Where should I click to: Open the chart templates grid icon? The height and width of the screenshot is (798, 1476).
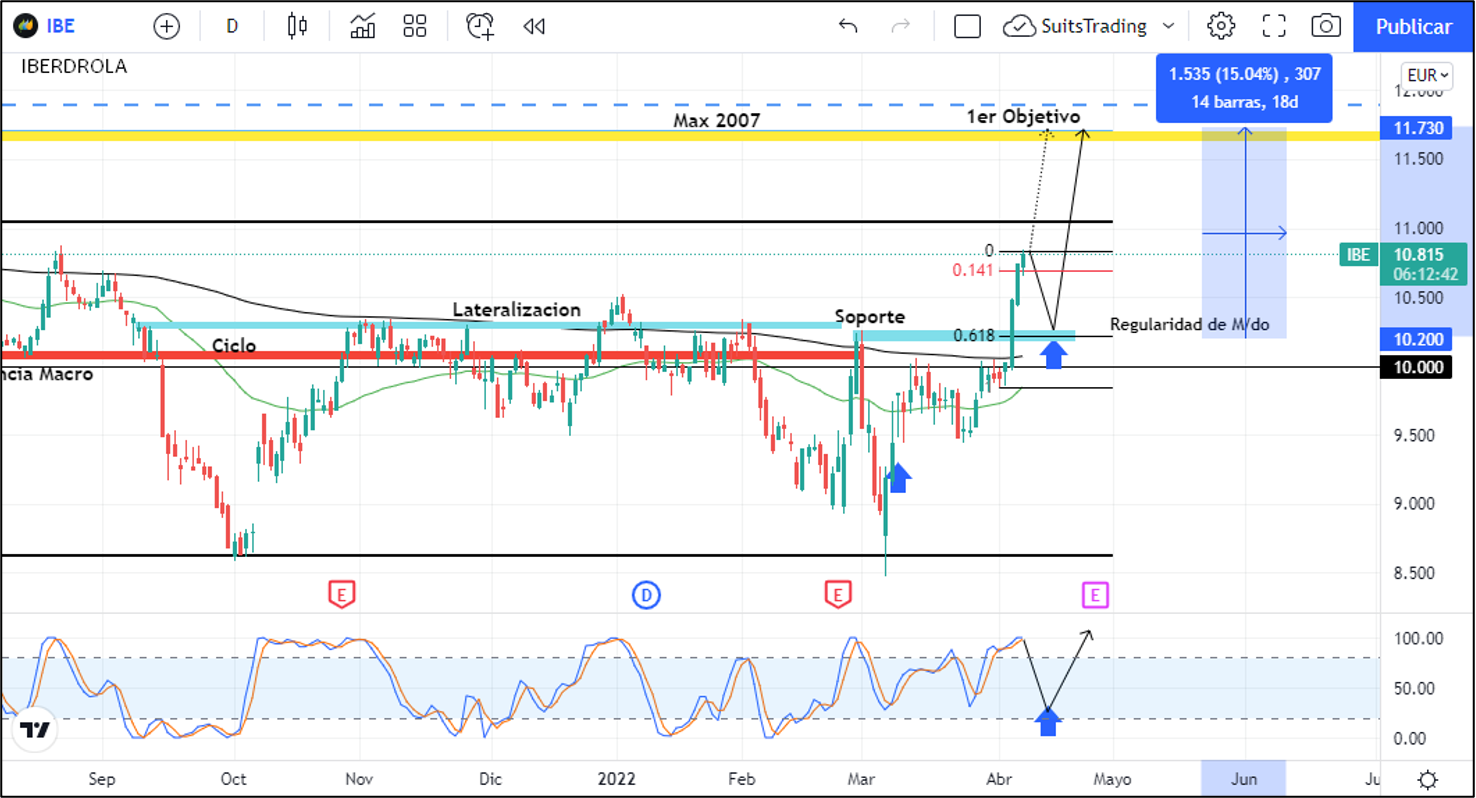(x=415, y=27)
